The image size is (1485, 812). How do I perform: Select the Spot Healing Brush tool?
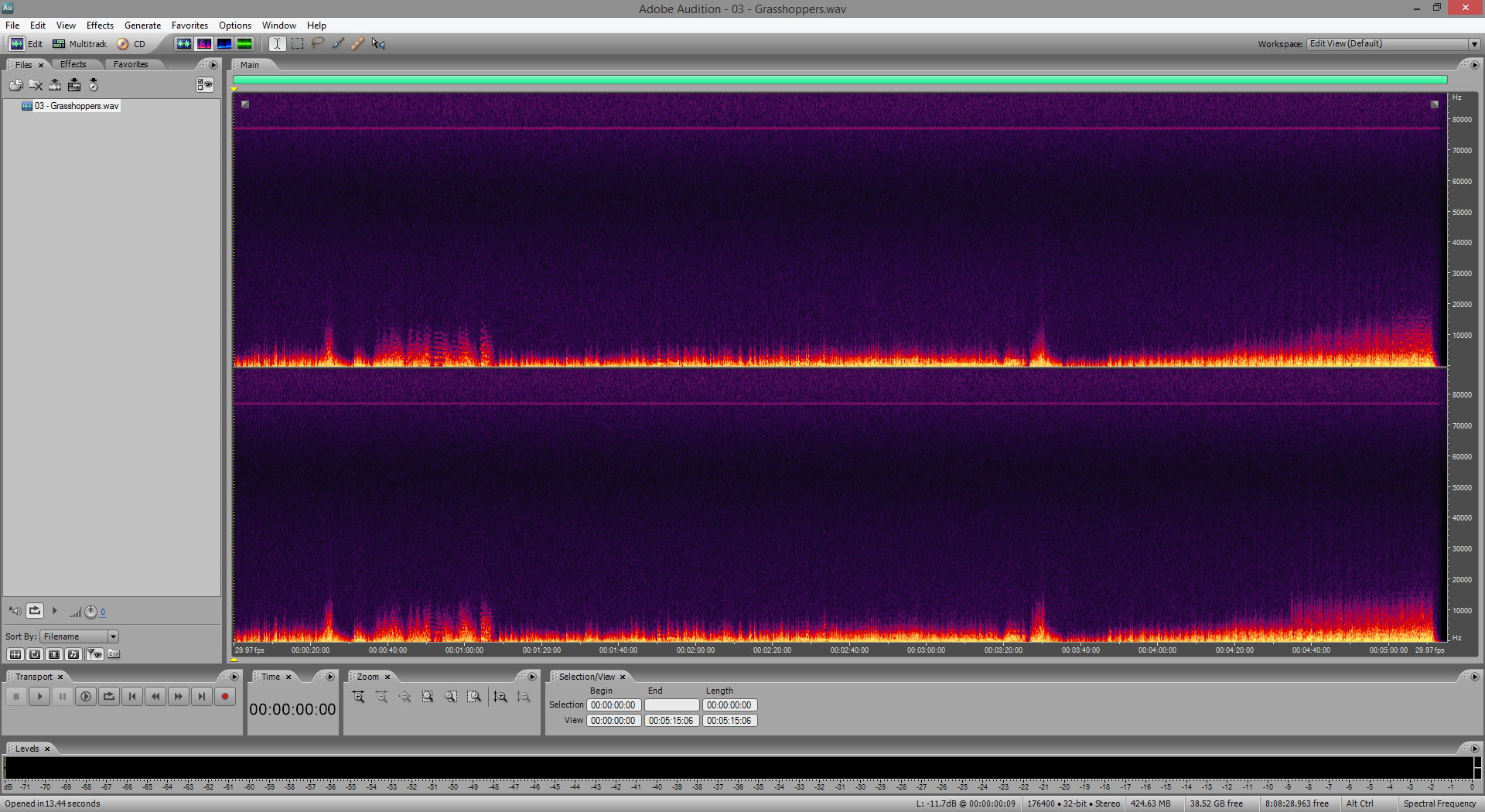coord(357,44)
